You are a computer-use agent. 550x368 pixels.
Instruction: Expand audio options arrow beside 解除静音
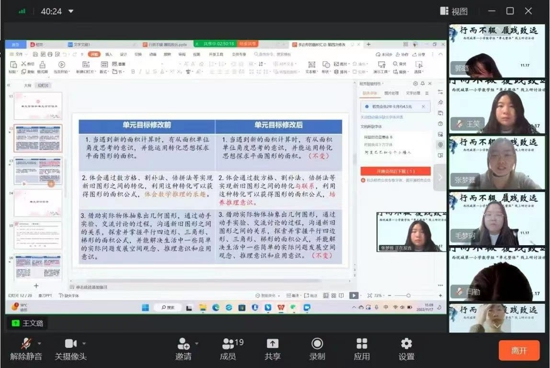pos(39,343)
